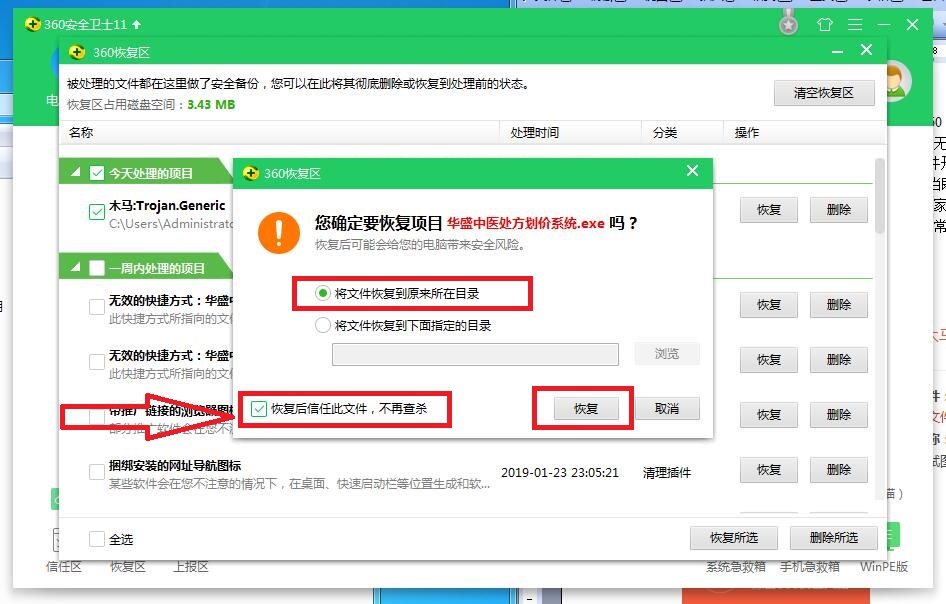The width and height of the screenshot is (946, 604).
Task: Select 将文件恢复到下面指定的目录 radio option
Action: coord(323,325)
